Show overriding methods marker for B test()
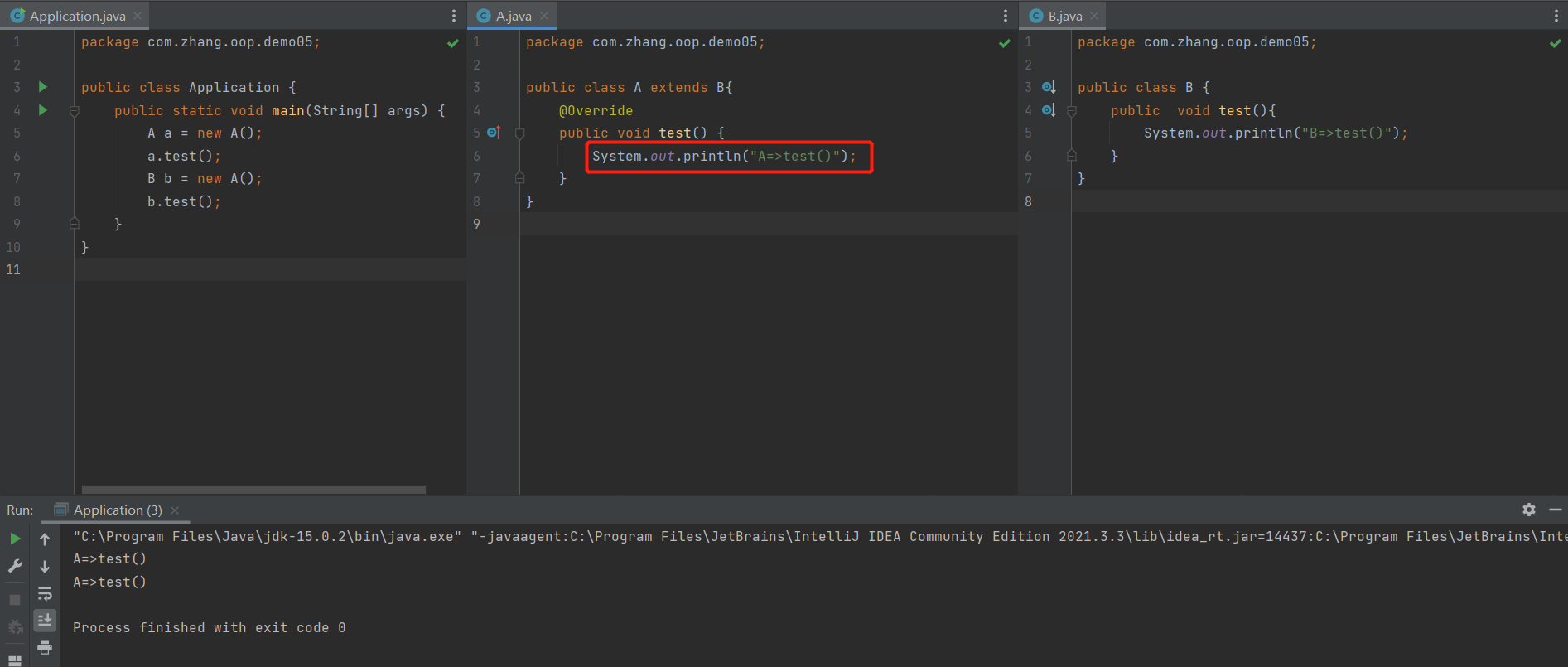Image resolution: width=1568 pixels, height=667 pixels. (x=1049, y=110)
